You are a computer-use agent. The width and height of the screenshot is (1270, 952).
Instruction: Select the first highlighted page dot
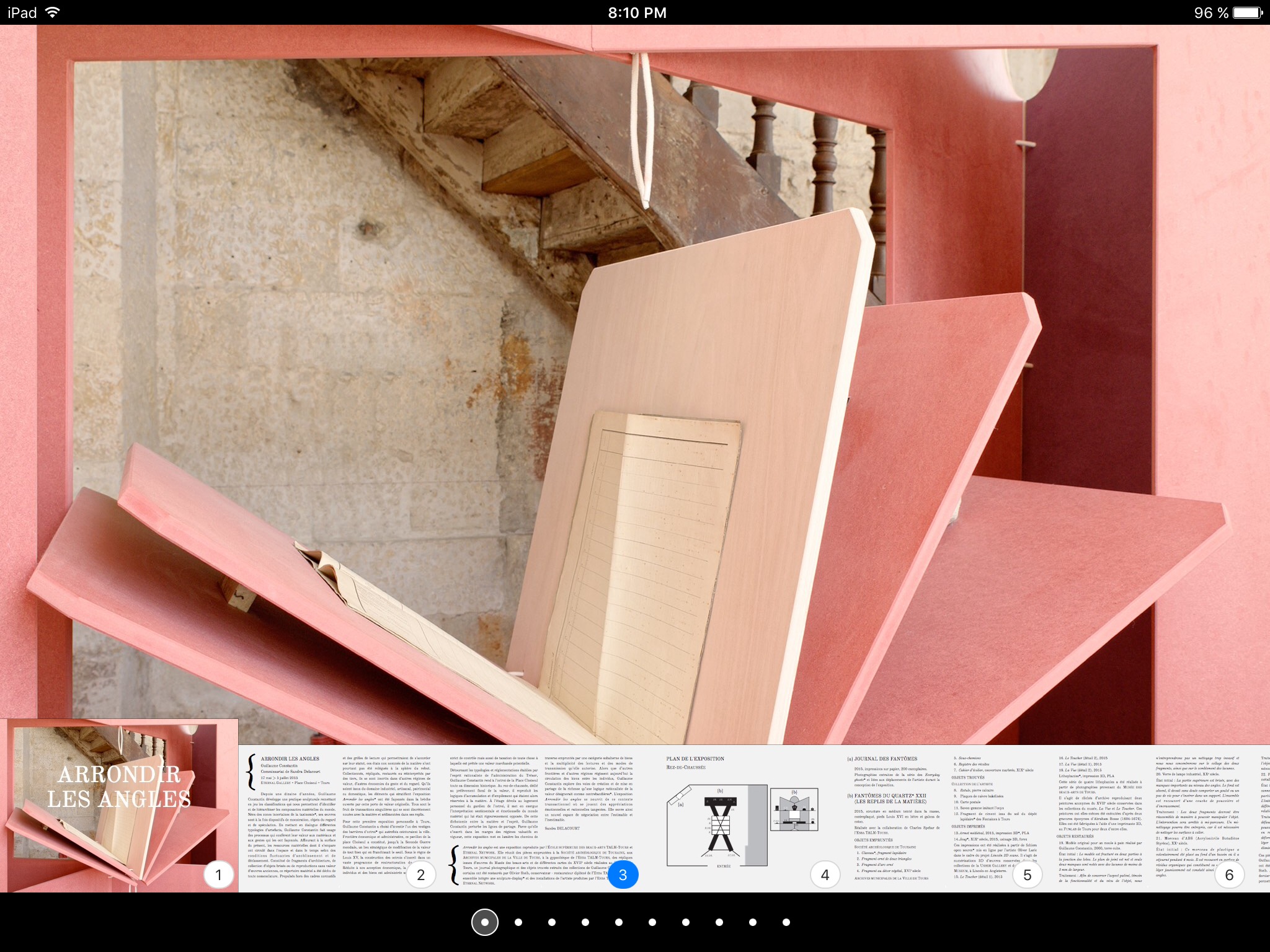click(485, 922)
